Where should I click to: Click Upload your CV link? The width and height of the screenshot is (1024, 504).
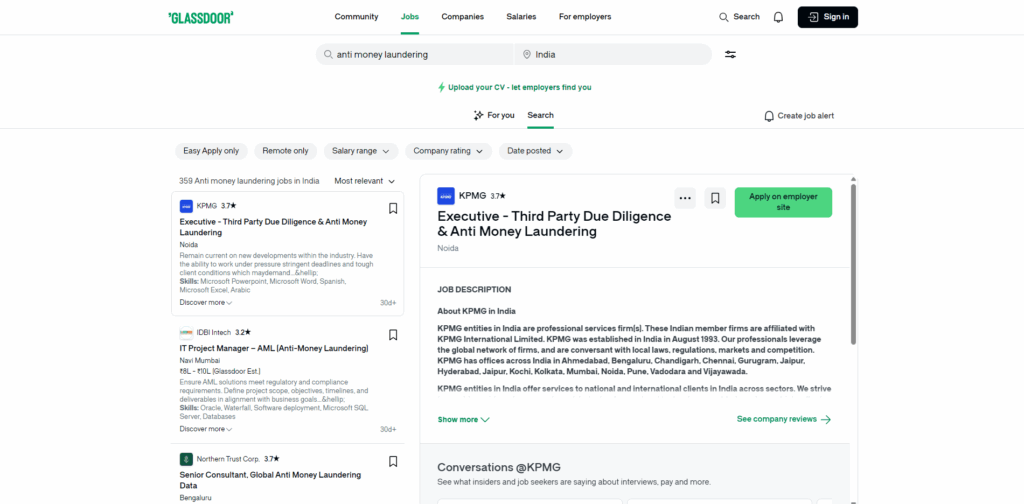(x=515, y=87)
